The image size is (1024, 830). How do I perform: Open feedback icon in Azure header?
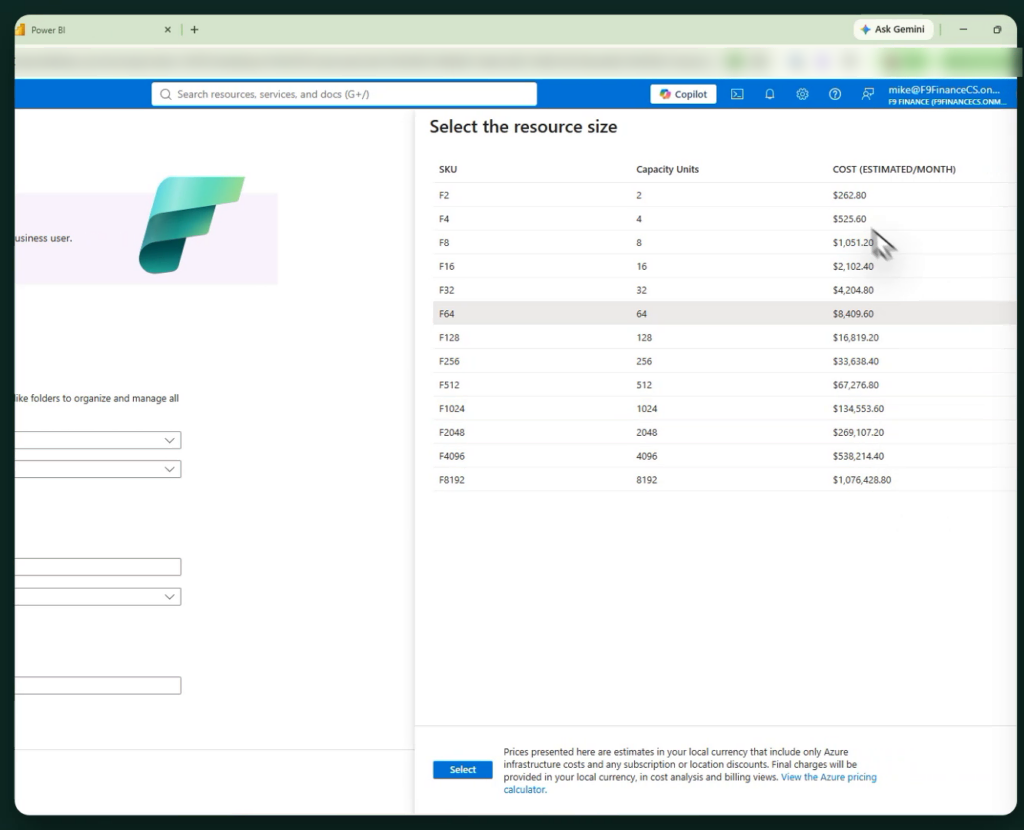[x=867, y=94]
